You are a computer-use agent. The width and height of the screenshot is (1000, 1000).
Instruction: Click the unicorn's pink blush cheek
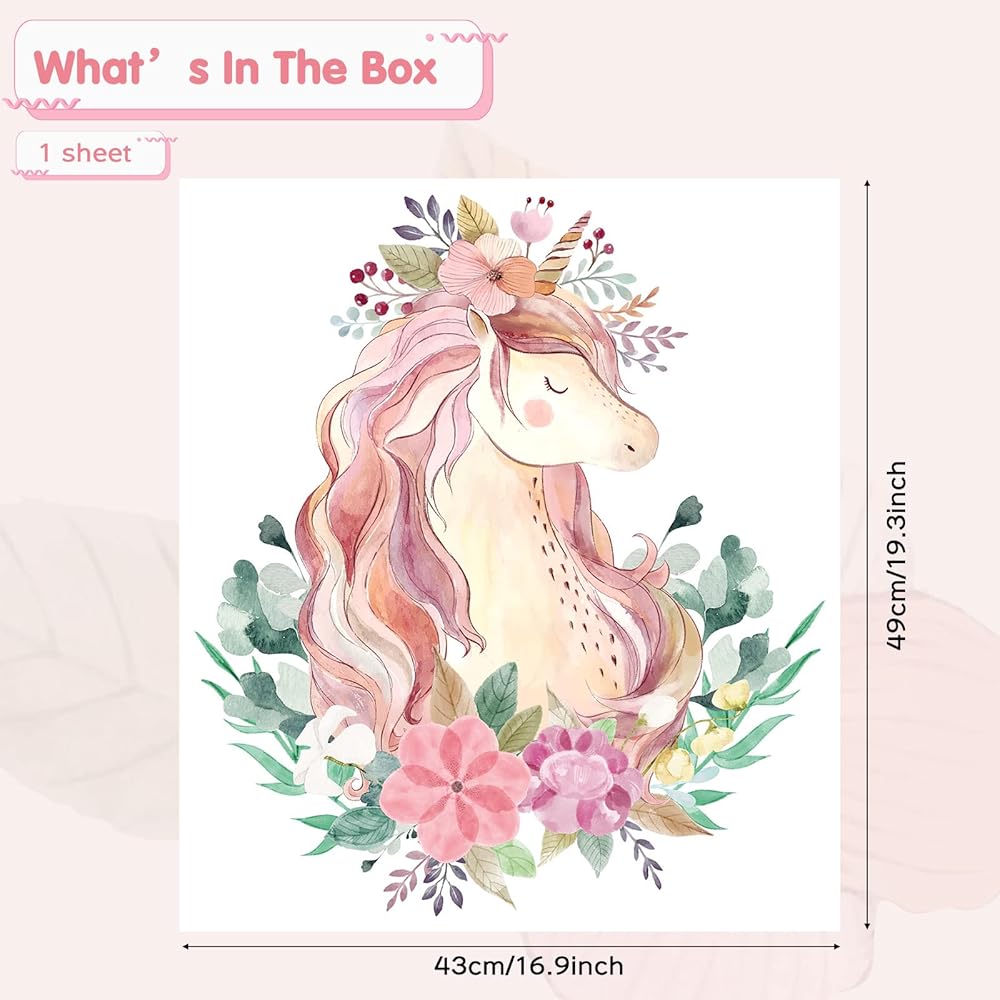click(540, 412)
